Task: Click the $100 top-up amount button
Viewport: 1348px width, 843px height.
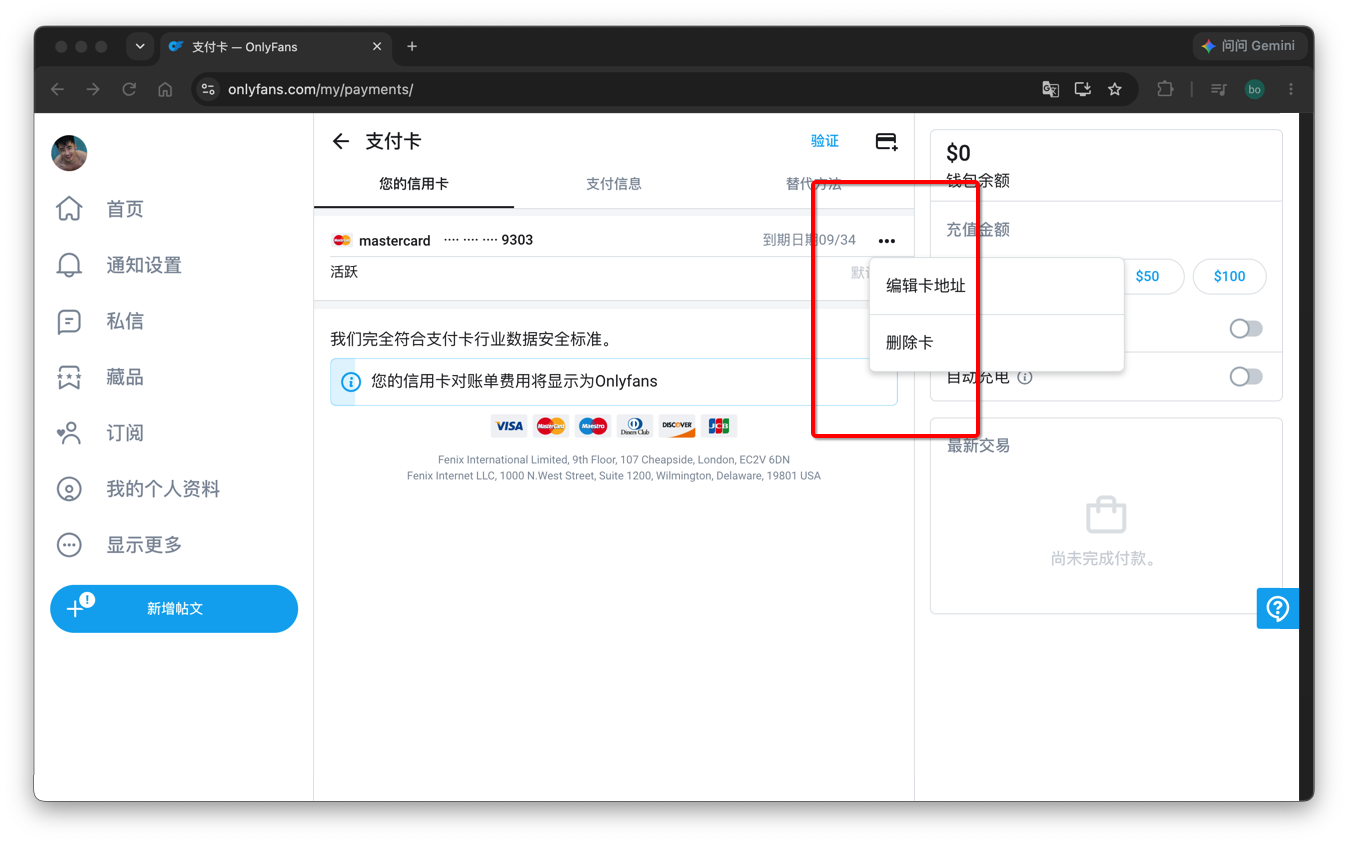Action: 1229,276
